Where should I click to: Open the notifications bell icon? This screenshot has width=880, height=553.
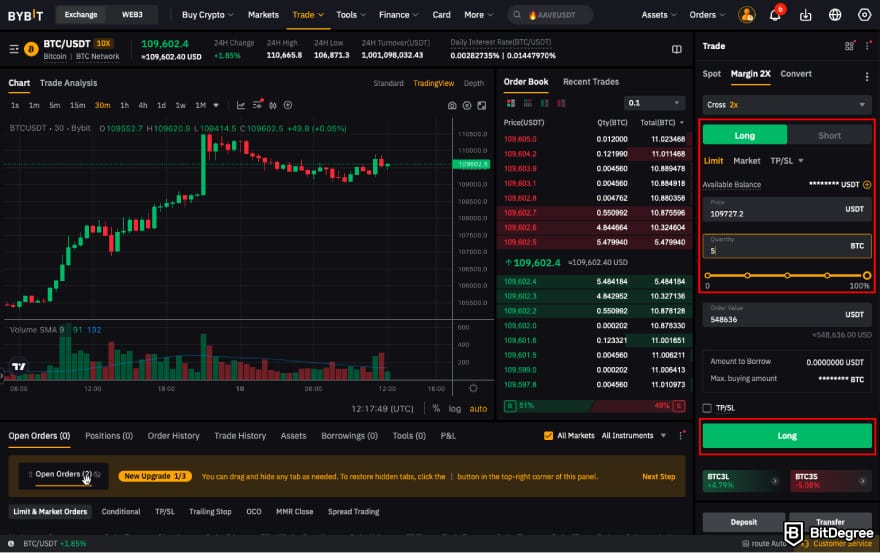click(775, 15)
